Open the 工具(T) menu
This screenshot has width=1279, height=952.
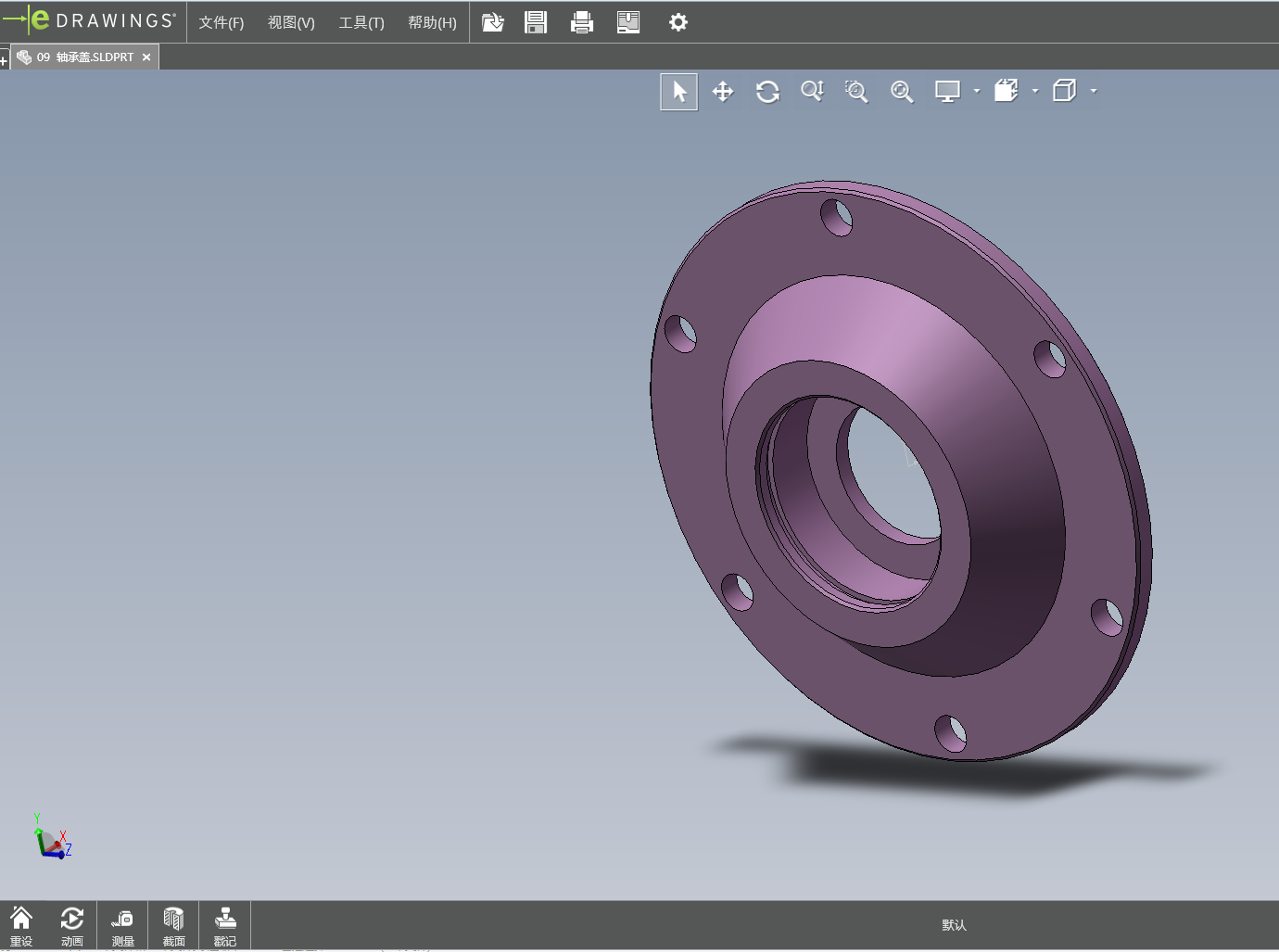pos(361,22)
